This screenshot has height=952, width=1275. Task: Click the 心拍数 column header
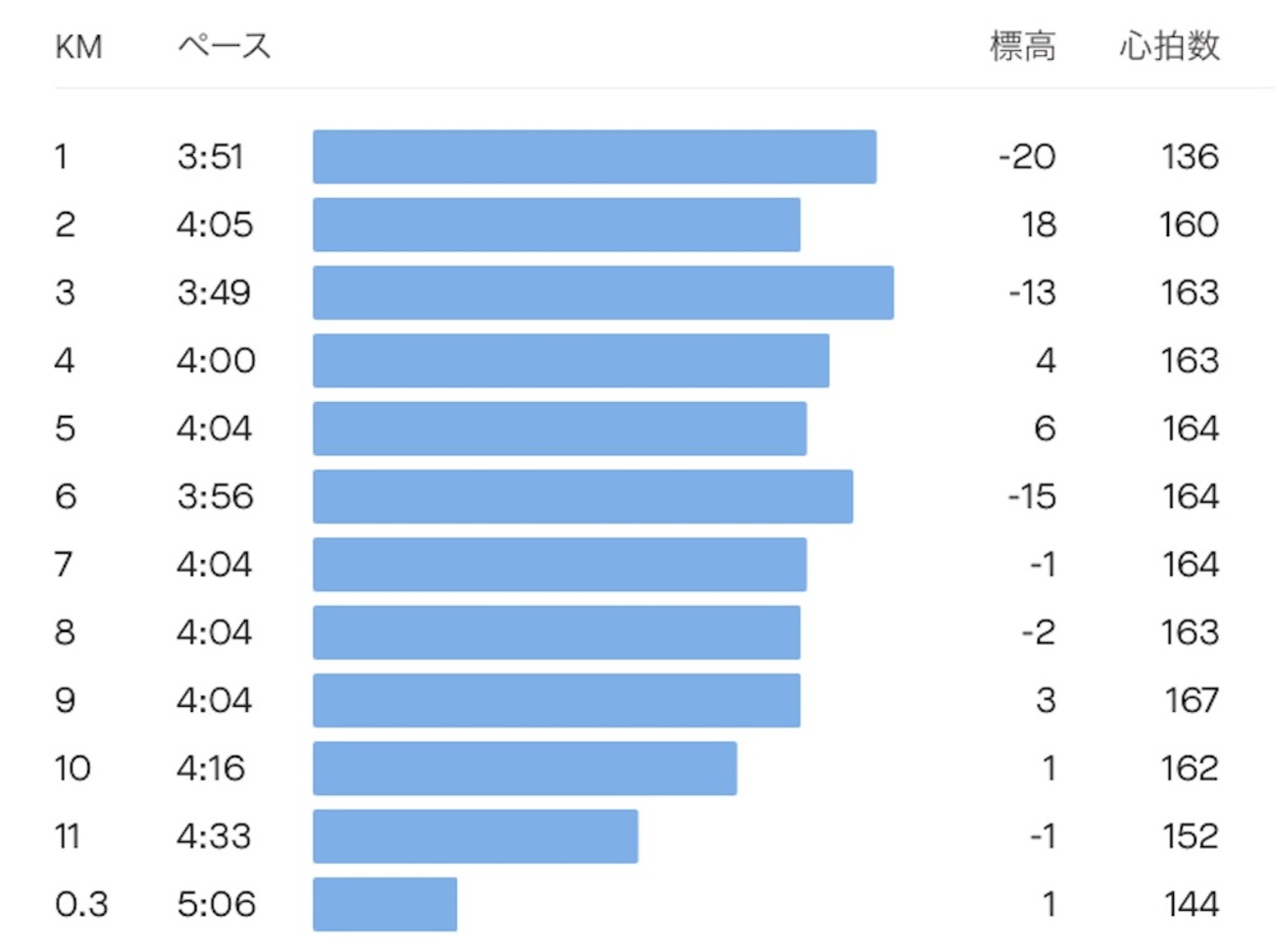tap(1169, 46)
